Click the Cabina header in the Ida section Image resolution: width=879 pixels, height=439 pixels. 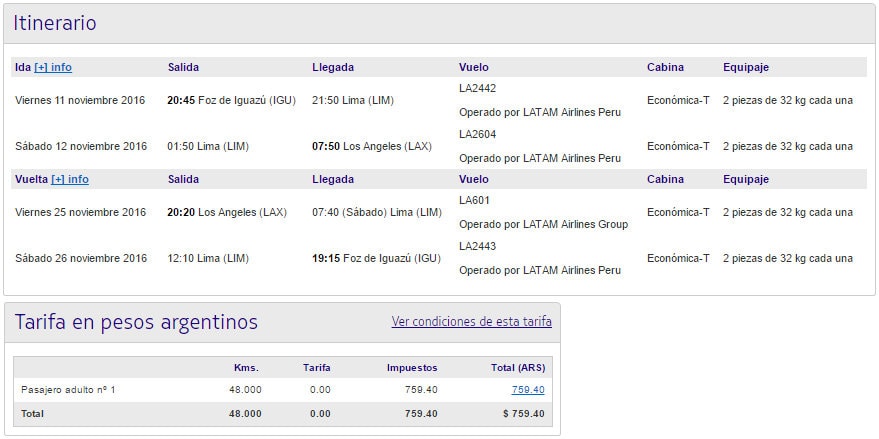(x=665, y=67)
